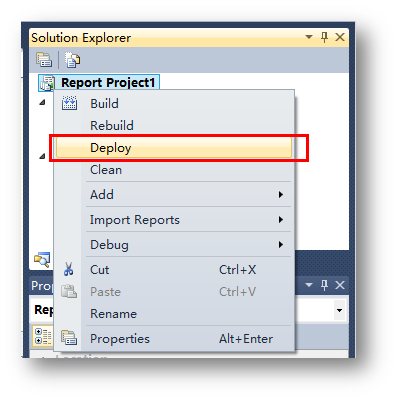Click the Report Project1 project icon
The height and width of the screenshot is (400, 398).
coord(47,83)
